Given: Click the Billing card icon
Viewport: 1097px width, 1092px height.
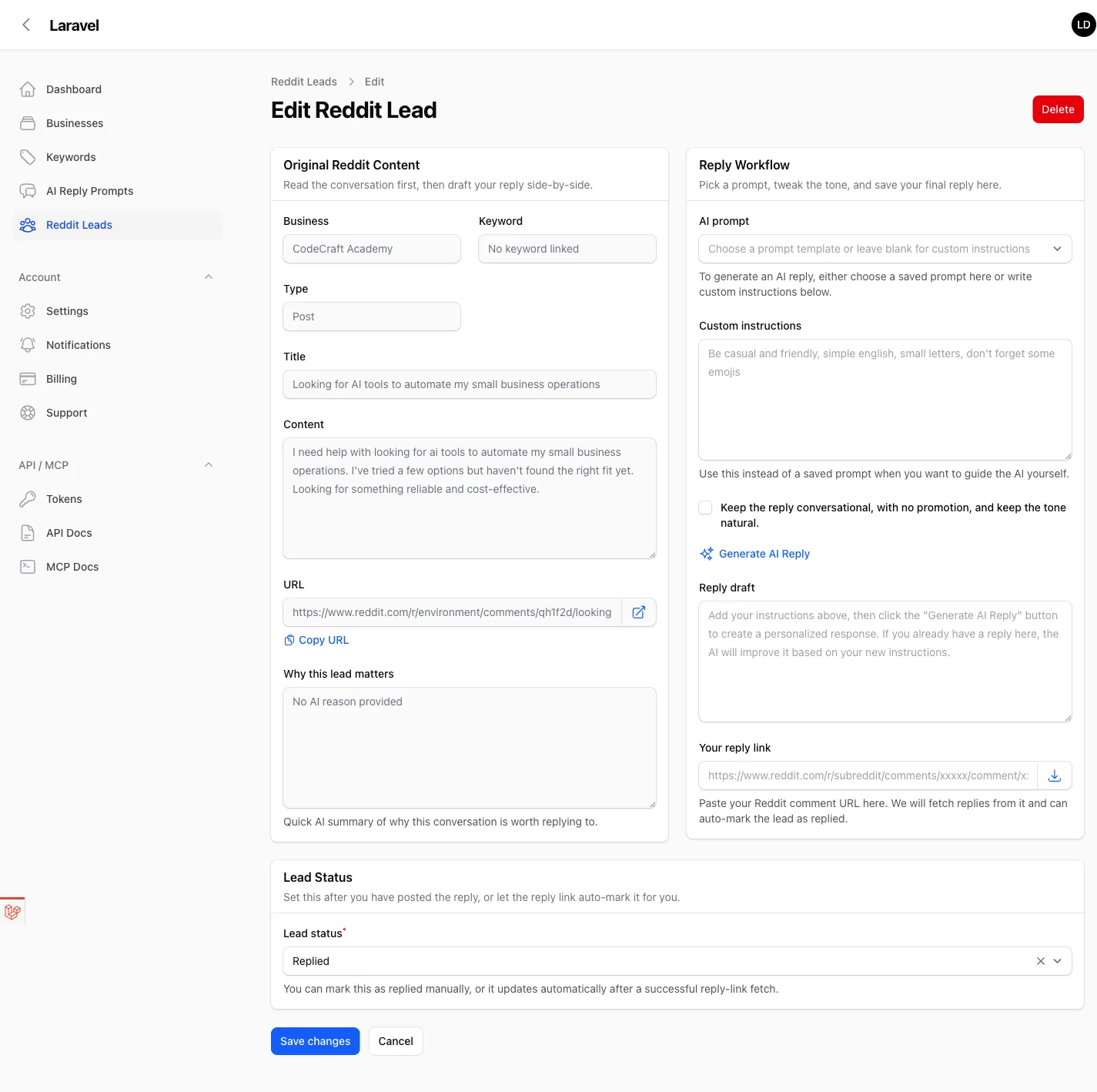Looking at the screenshot, I should [28, 378].
